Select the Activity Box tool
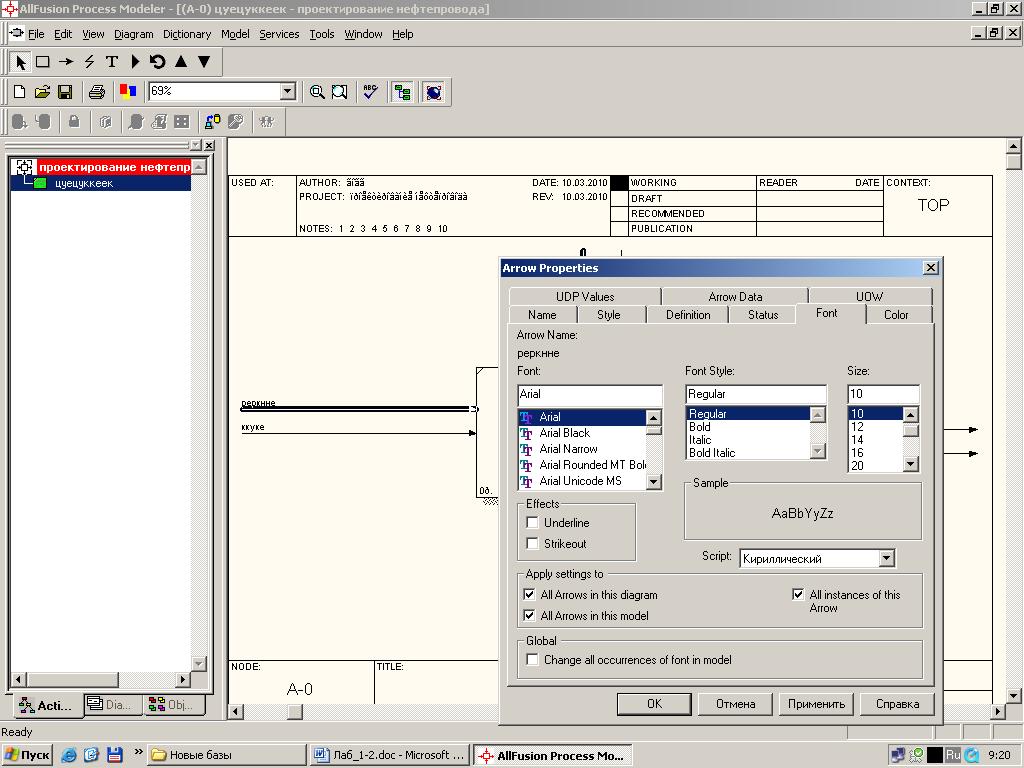 tap(43, 62)
